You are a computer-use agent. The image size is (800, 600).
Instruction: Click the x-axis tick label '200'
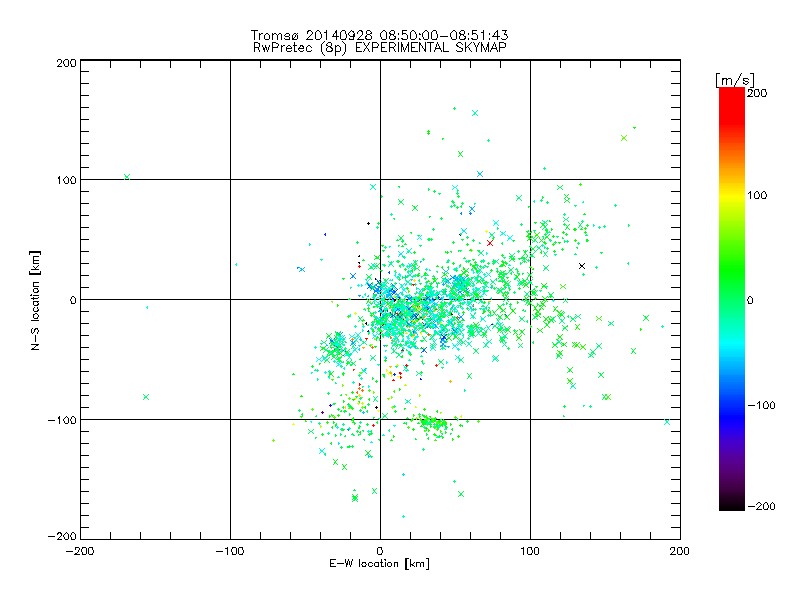pos(680,551)
